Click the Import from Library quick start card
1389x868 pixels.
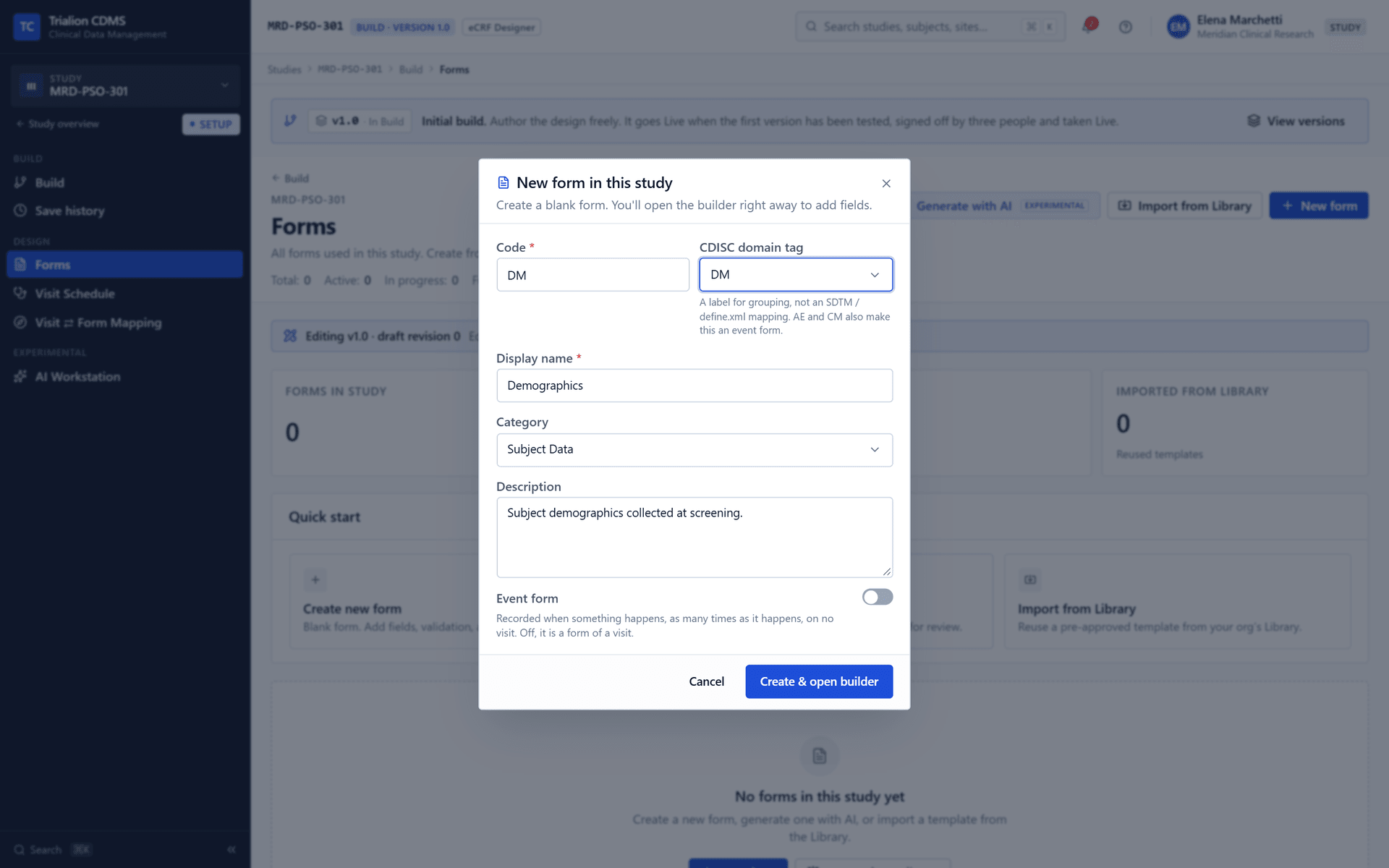click(1177, 601)
